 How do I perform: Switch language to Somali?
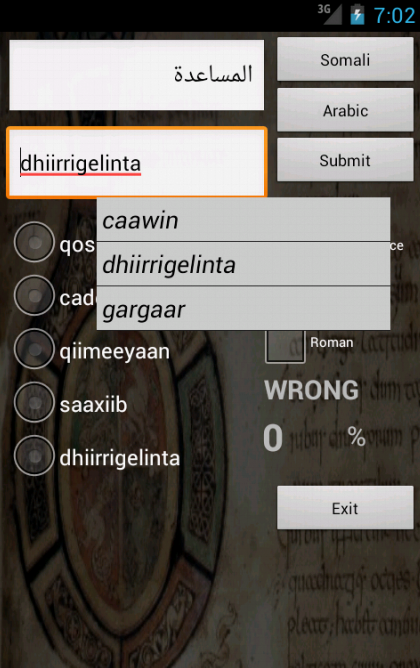tap(345, 60)
